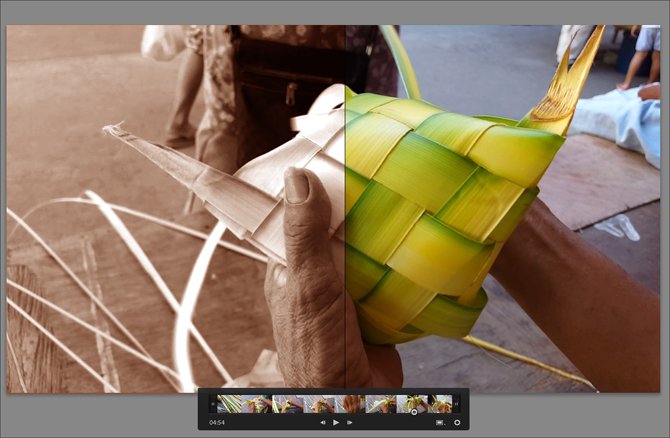Viewport: 670px width, 438px height.
Task: Select the second filmstrip thumbnail
Action: point(258,404)
